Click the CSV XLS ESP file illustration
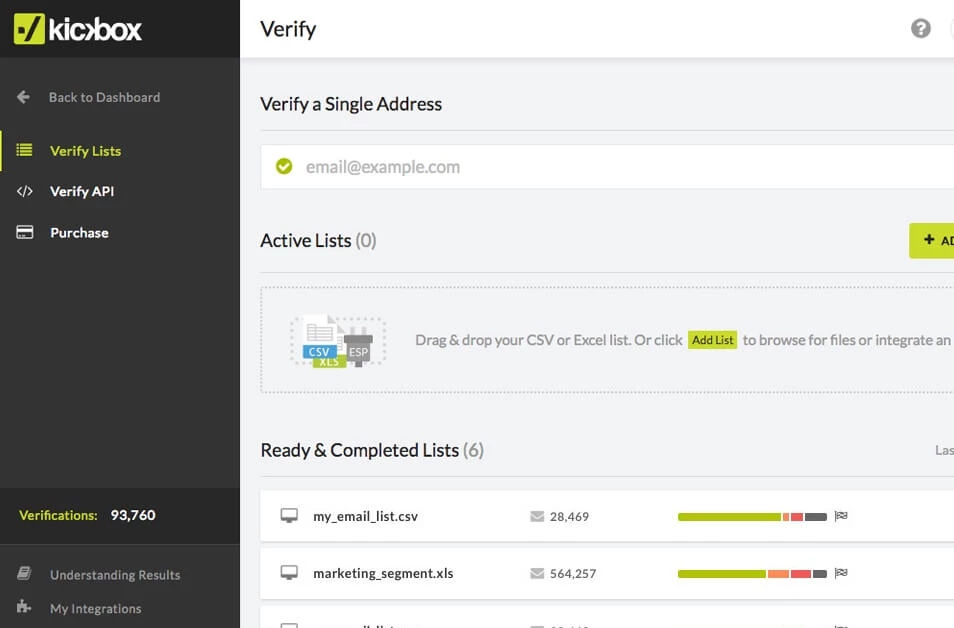This screenshot has width=954, height=628. click(x=337, y=341)
